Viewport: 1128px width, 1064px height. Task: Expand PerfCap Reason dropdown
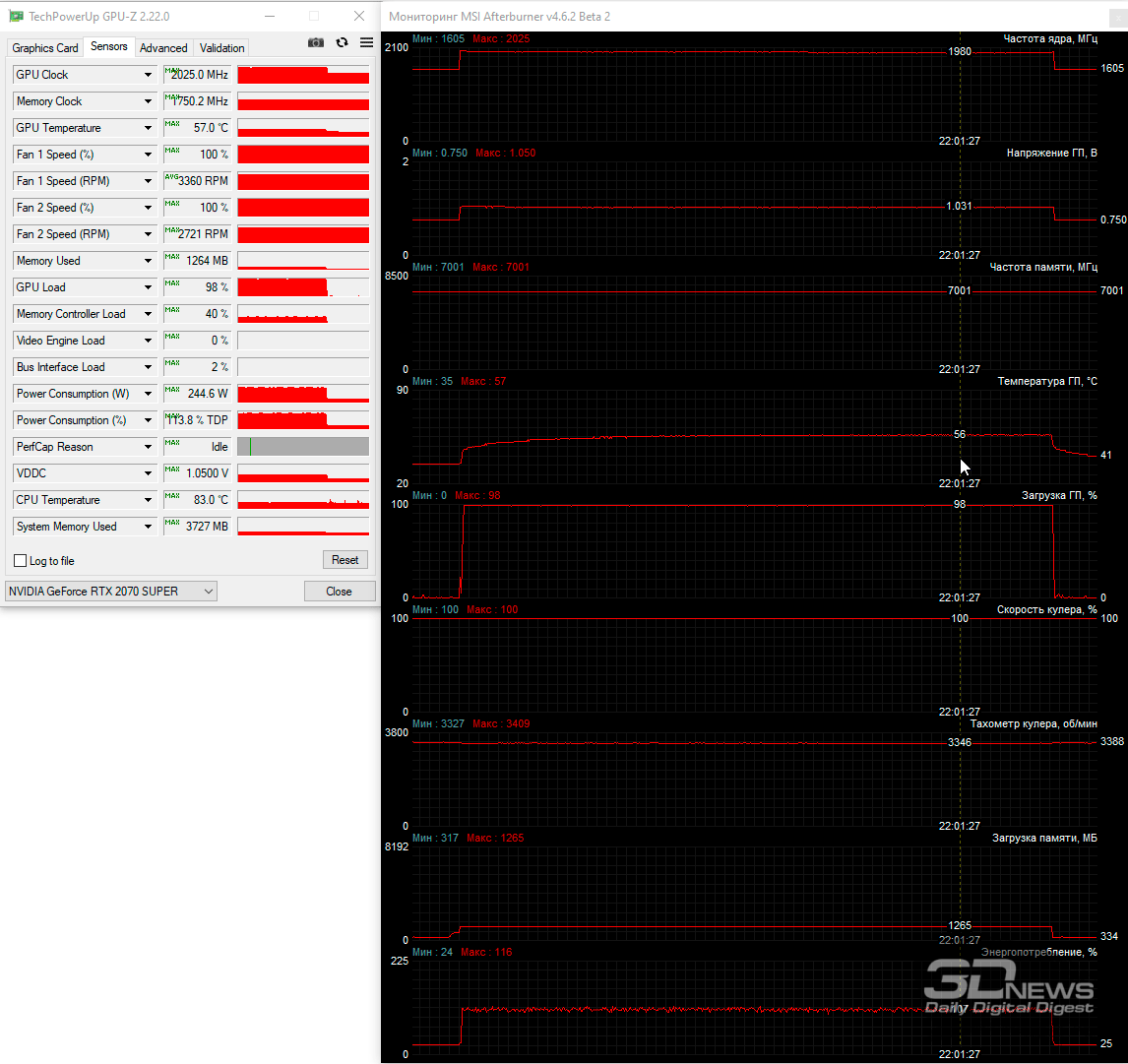coord(148,448)
